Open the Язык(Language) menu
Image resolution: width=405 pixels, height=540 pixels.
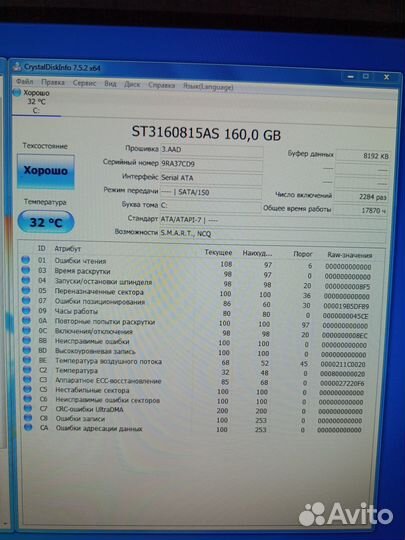(208, 87)
